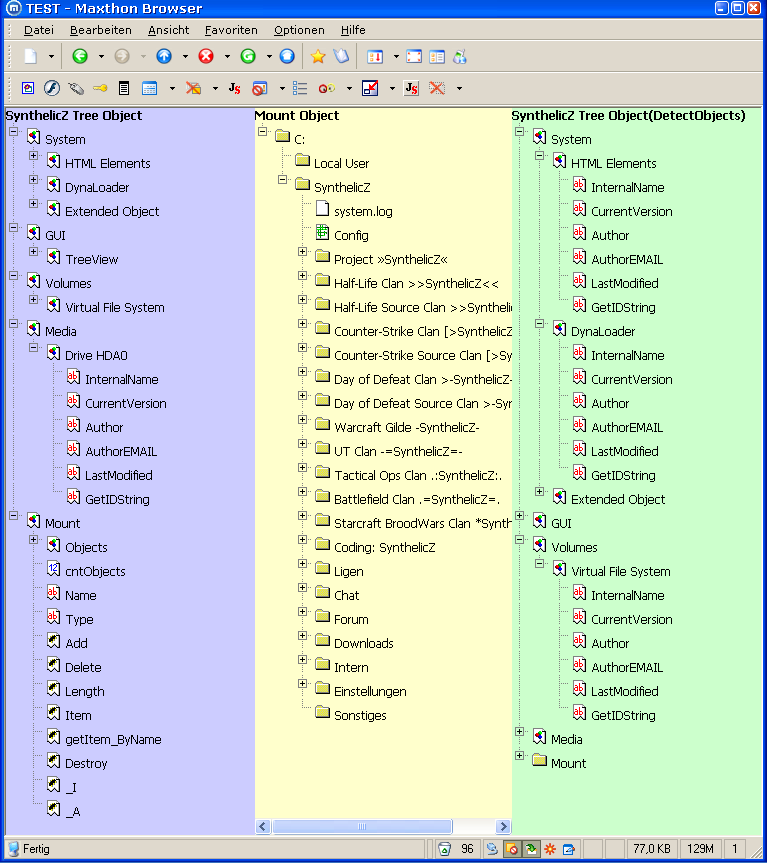Toggle full screen toolbar icon
The width and height of the screenshot is (767, 863).
pos(414,56)
